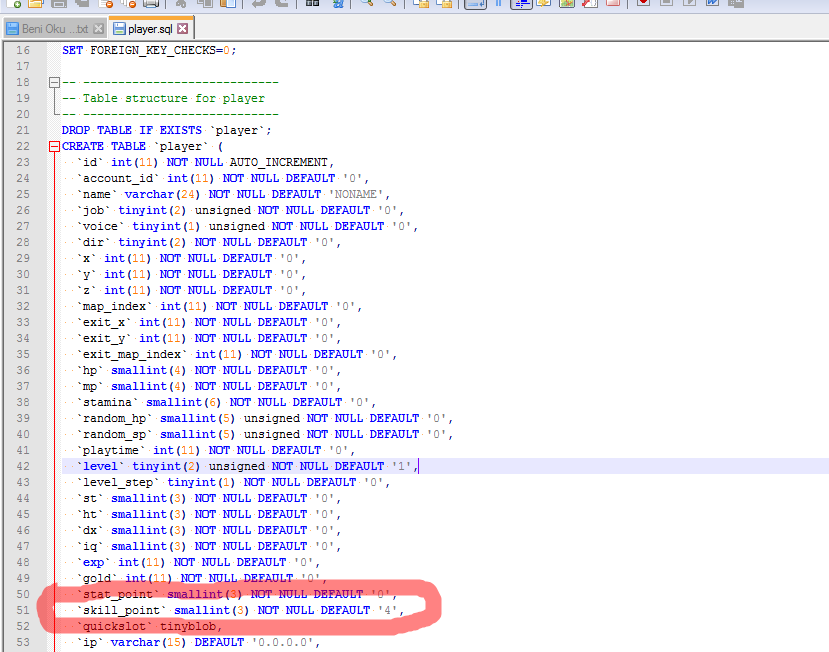Zoom in using the magnifier toolbar icon

[x=366, y=3]
